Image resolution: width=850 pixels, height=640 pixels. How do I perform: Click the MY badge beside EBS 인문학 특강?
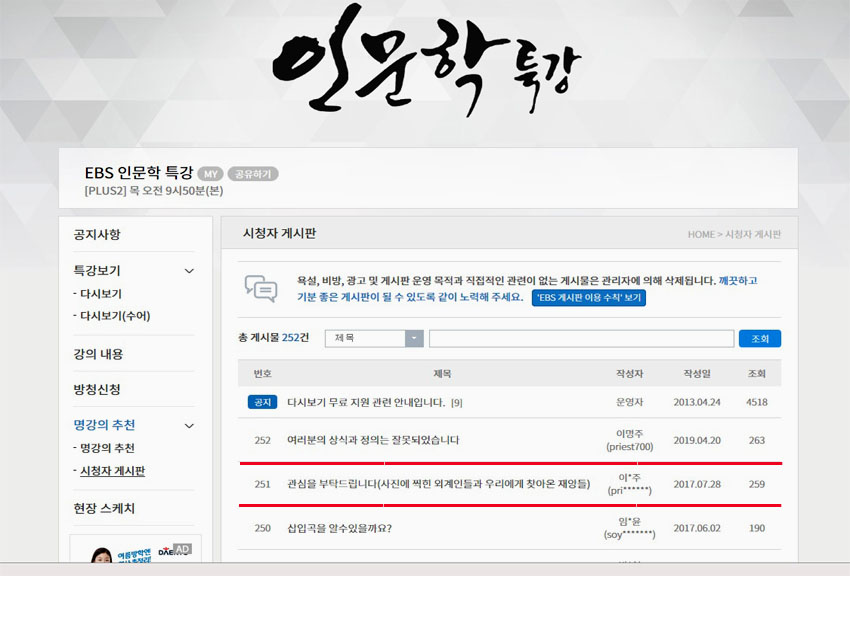(210, 174)
